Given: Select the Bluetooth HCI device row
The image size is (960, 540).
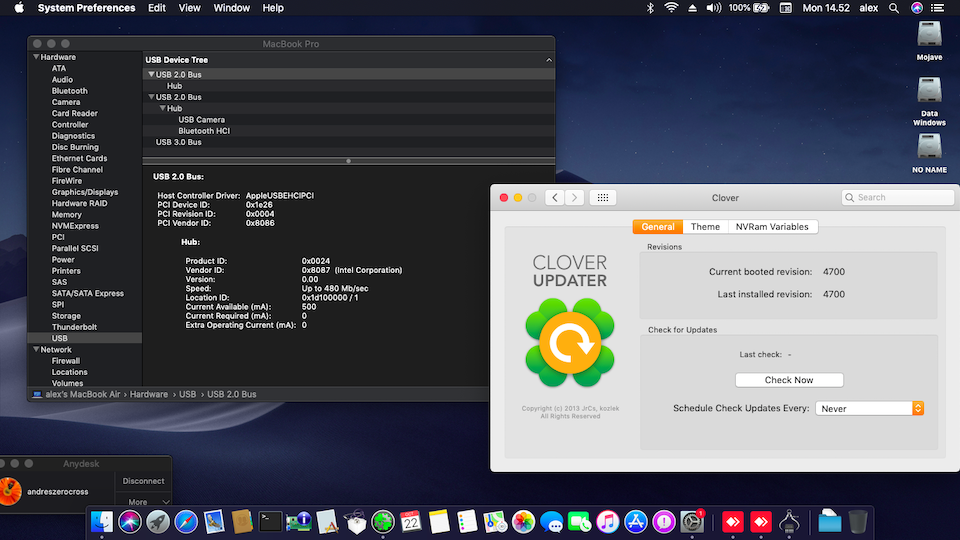Looking at the screenshot, I should pyautogui.click(x=349, y=131).
